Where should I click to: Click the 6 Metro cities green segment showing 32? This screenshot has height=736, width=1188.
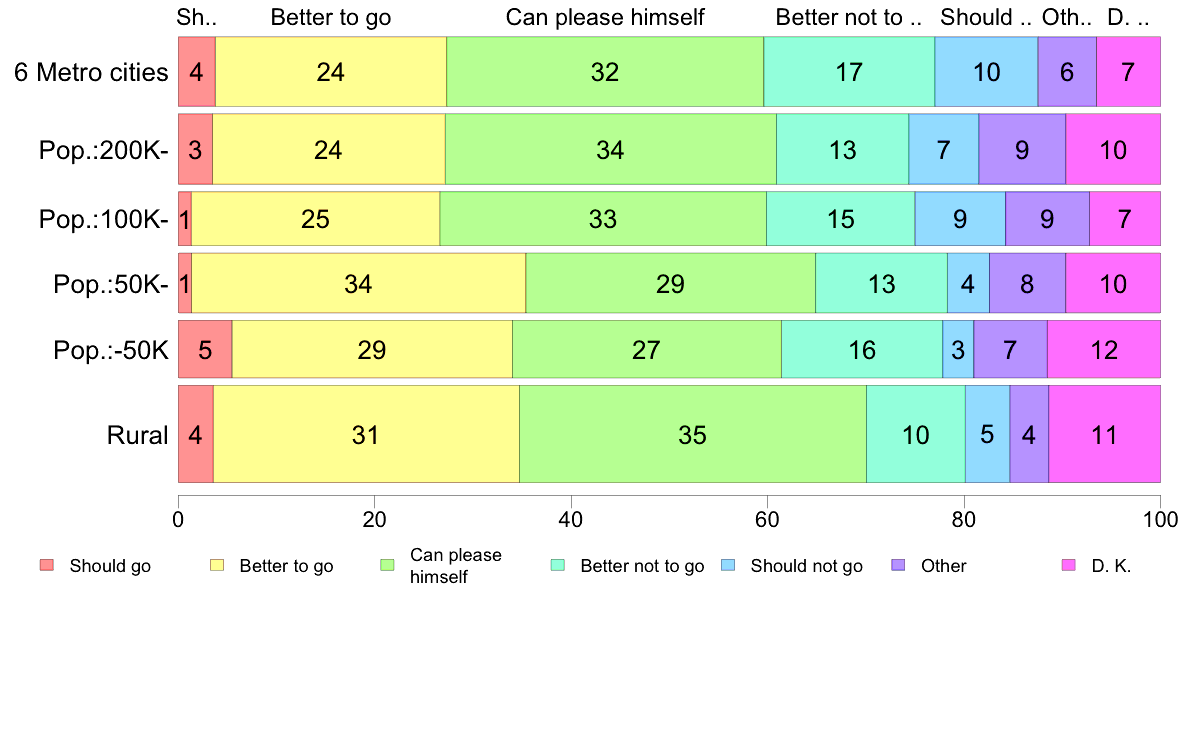[605, 71]
